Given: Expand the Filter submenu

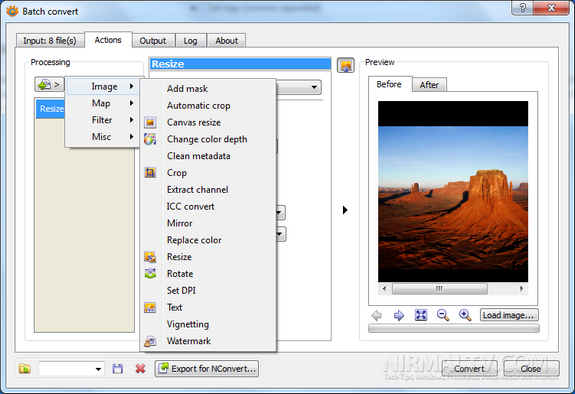Looking at the screenshot, I should (x=102, y=120).
